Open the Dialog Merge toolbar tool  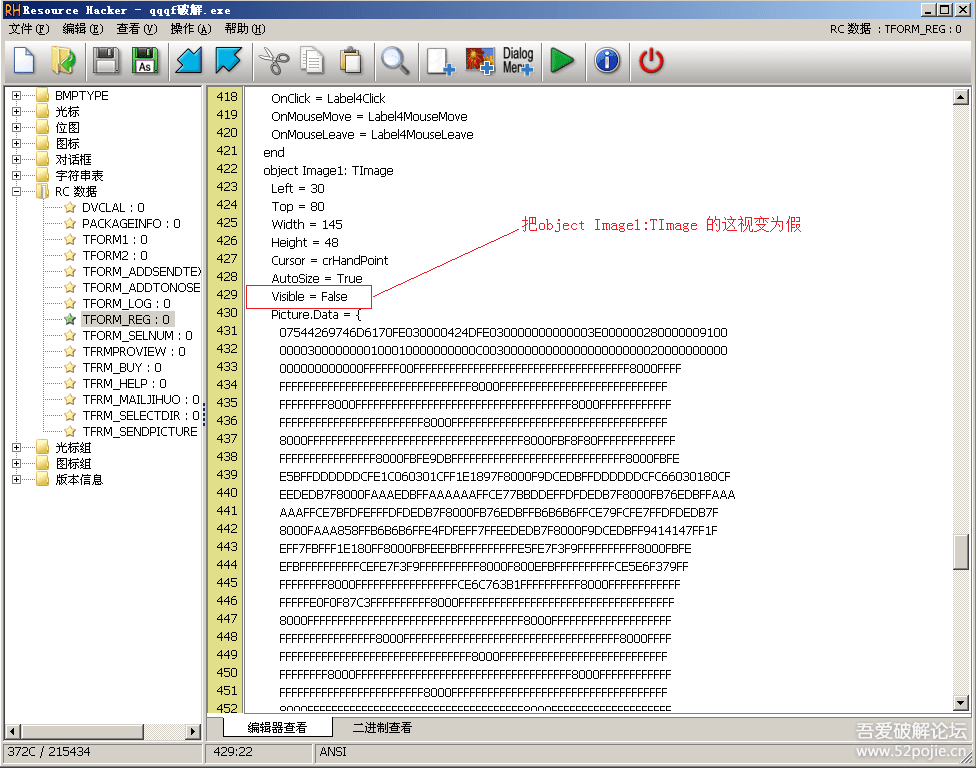(518, 61)
